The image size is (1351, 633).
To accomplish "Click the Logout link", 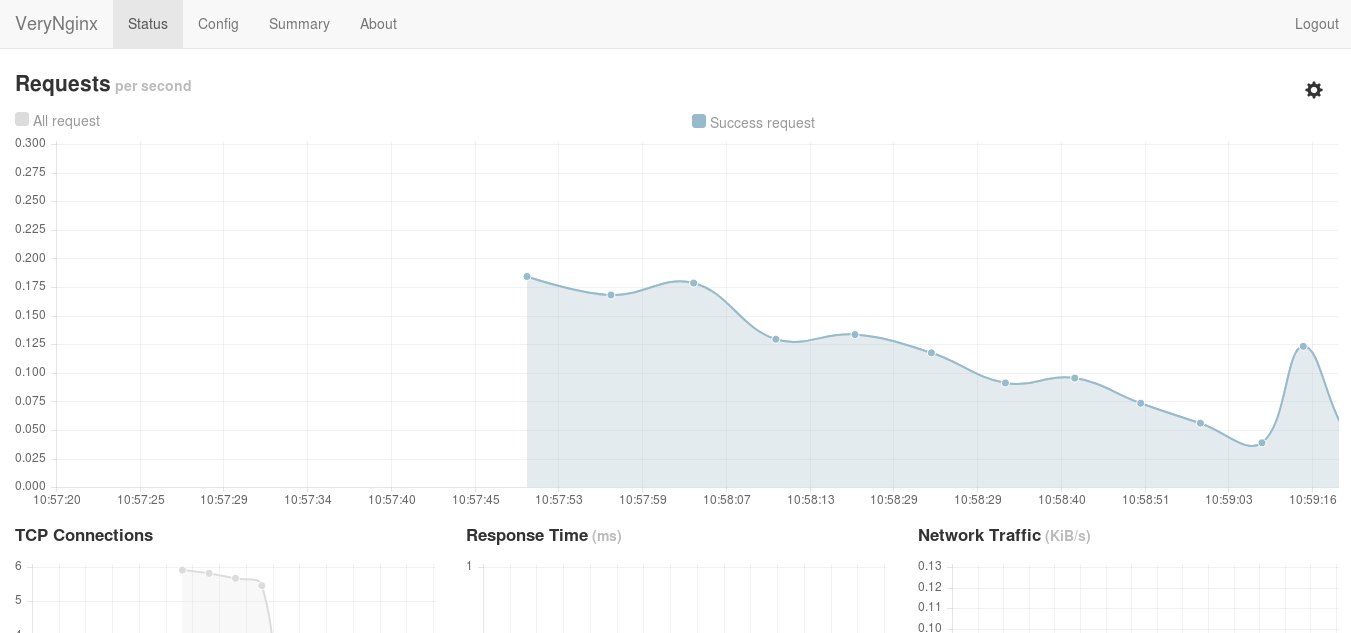I will [x=1316, y=24].
